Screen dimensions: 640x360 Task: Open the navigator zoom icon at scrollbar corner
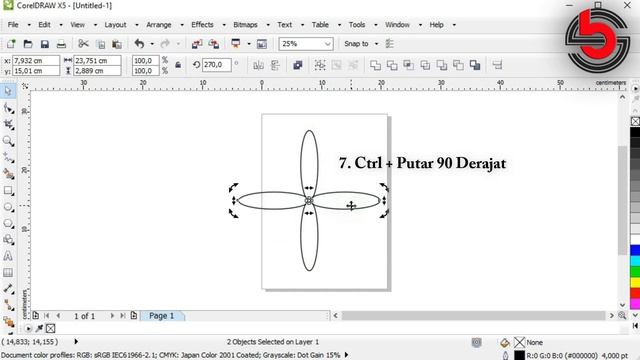[622, 316]
